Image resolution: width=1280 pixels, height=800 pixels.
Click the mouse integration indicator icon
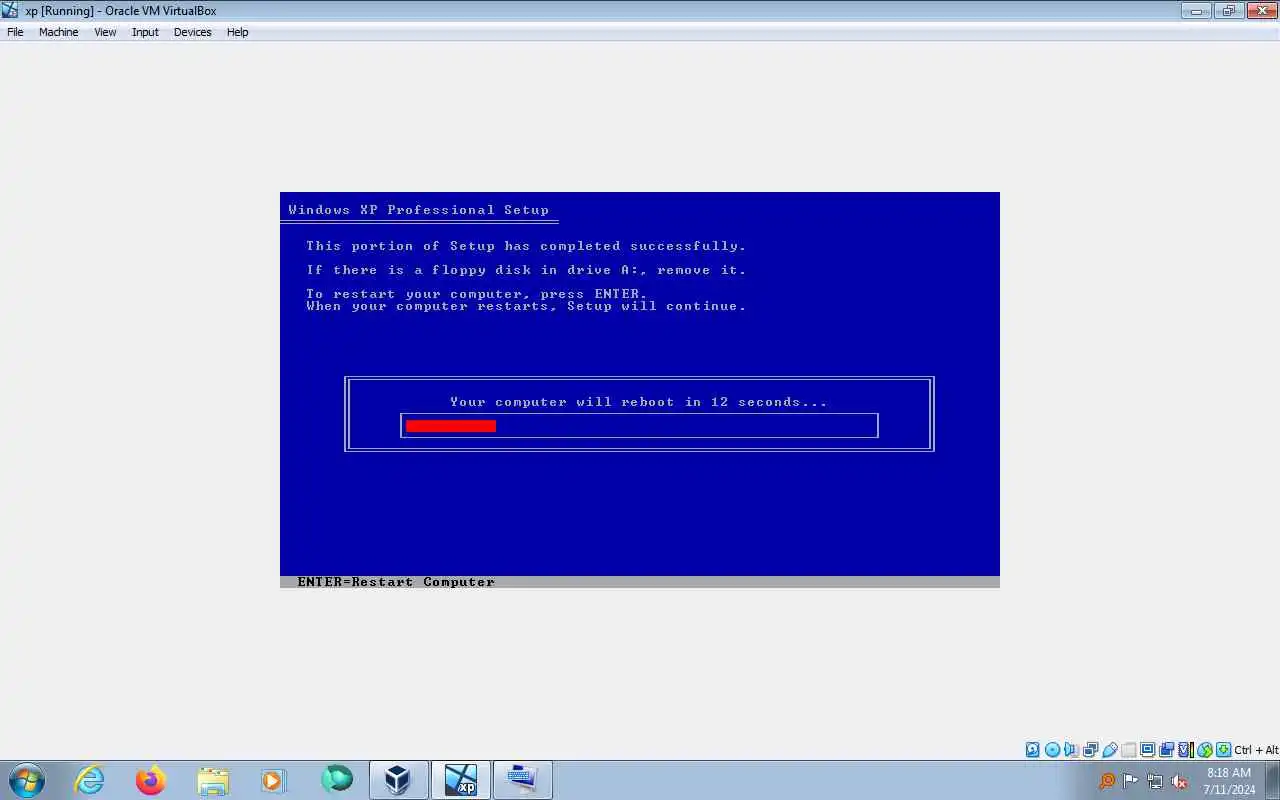tap(1205, 749)
